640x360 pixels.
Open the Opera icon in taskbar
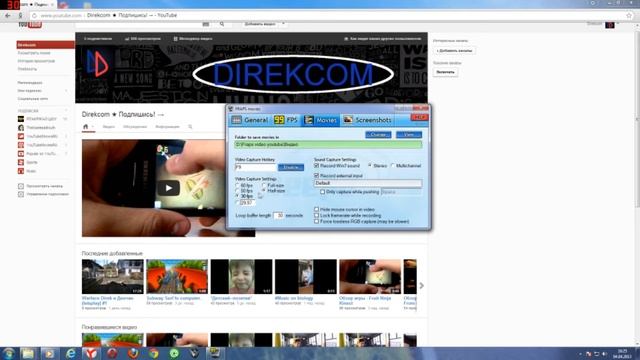click(x=112, y=353)
